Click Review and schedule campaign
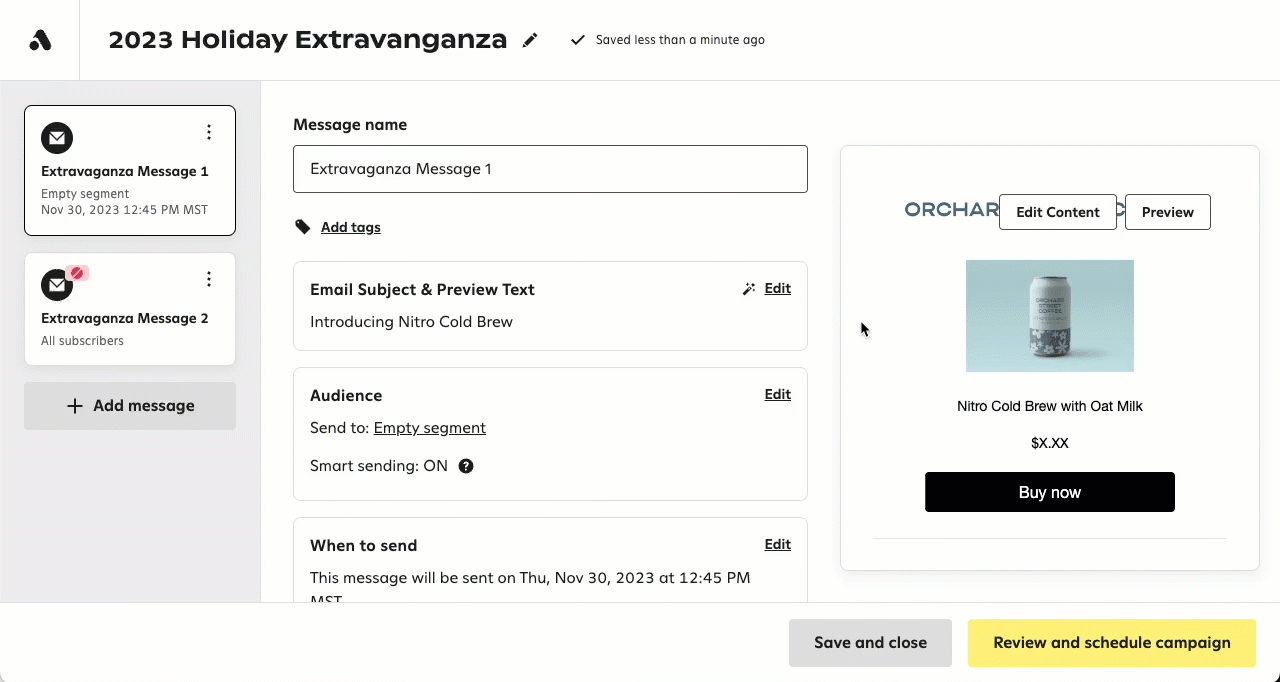The height and width of the screenshot is (682, 1280). click(x=1111, y=643)
